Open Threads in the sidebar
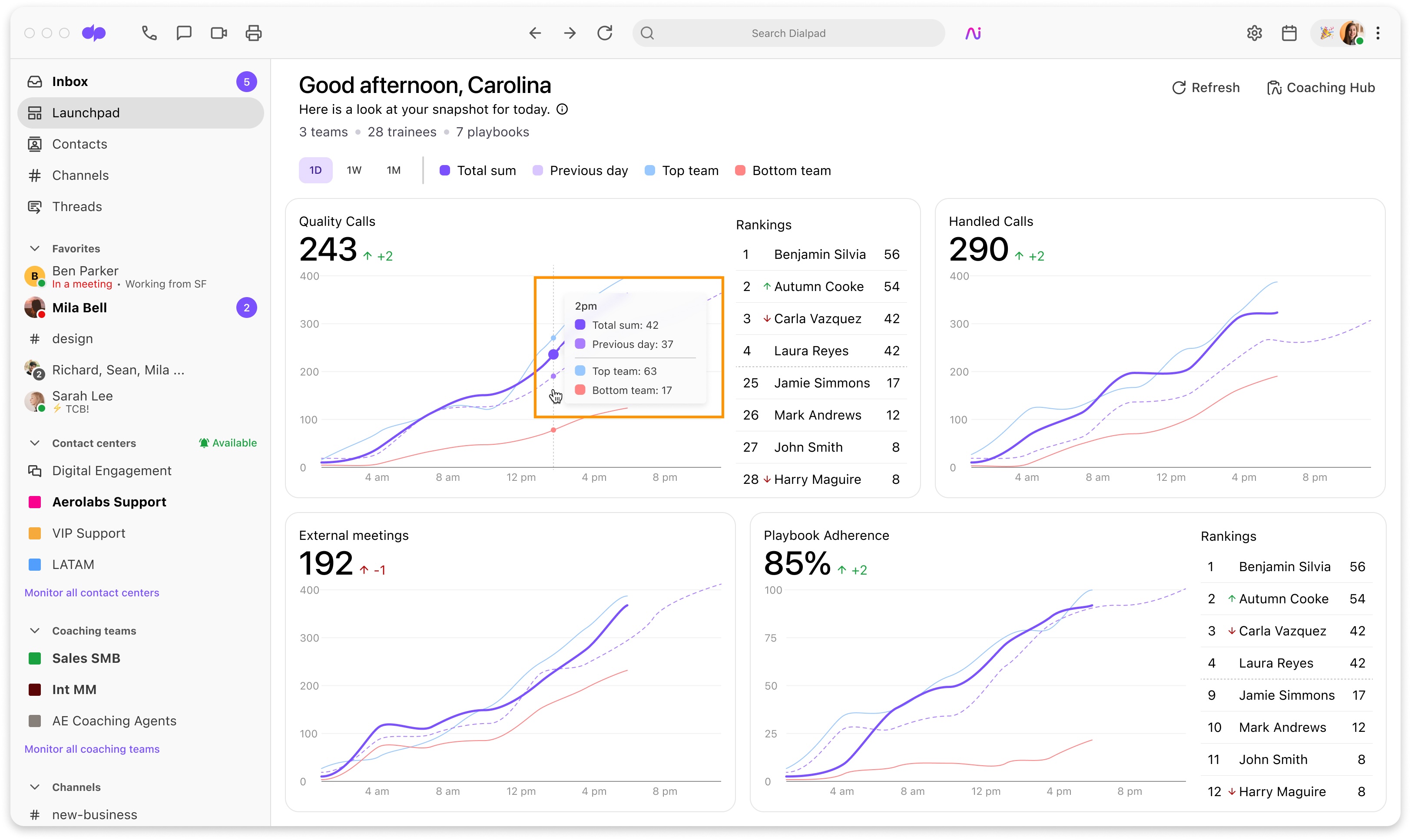Screen dimensions: 1411x840 pos(140,207)
